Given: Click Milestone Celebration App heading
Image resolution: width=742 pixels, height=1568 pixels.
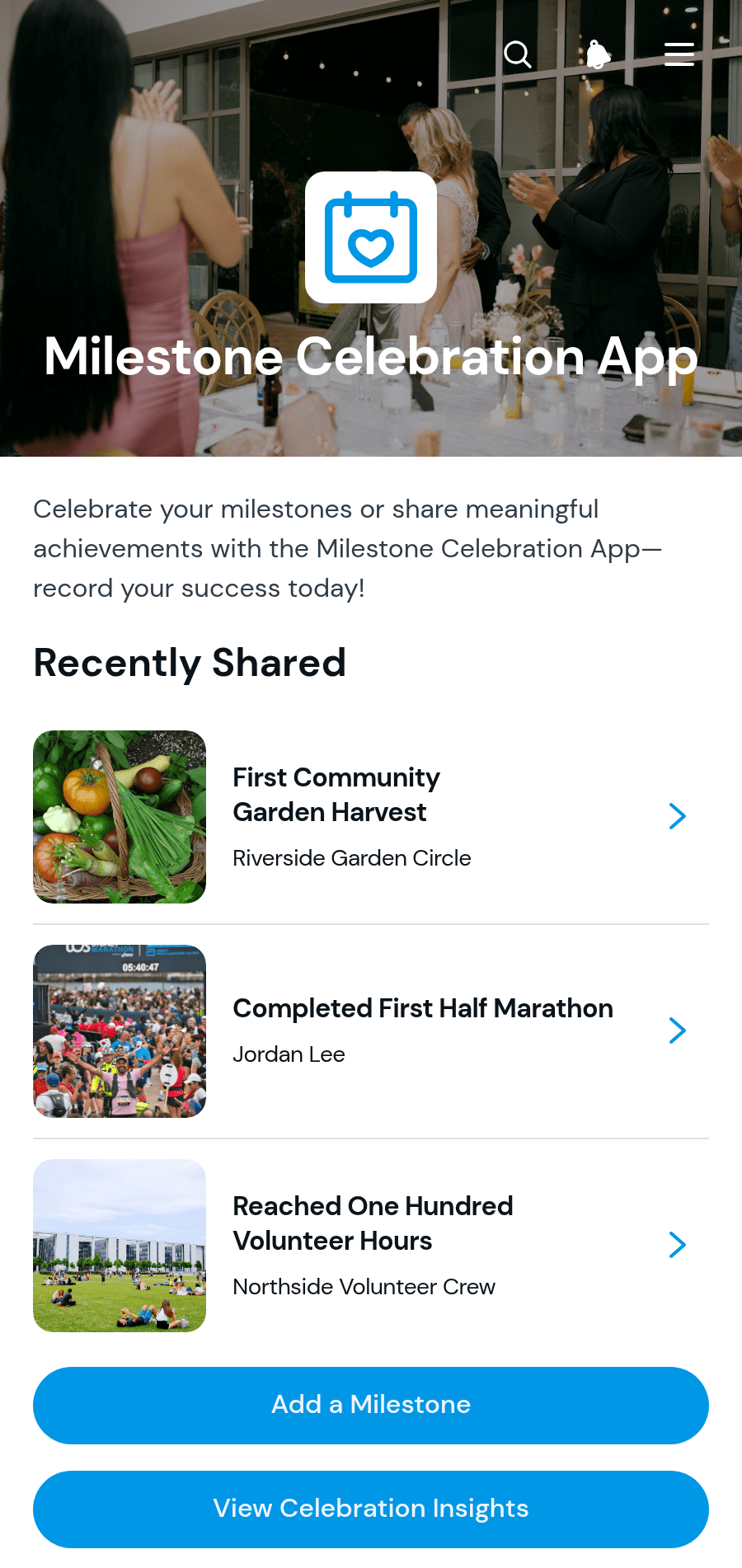Looking at the screenshot, I should coord(371,357).
